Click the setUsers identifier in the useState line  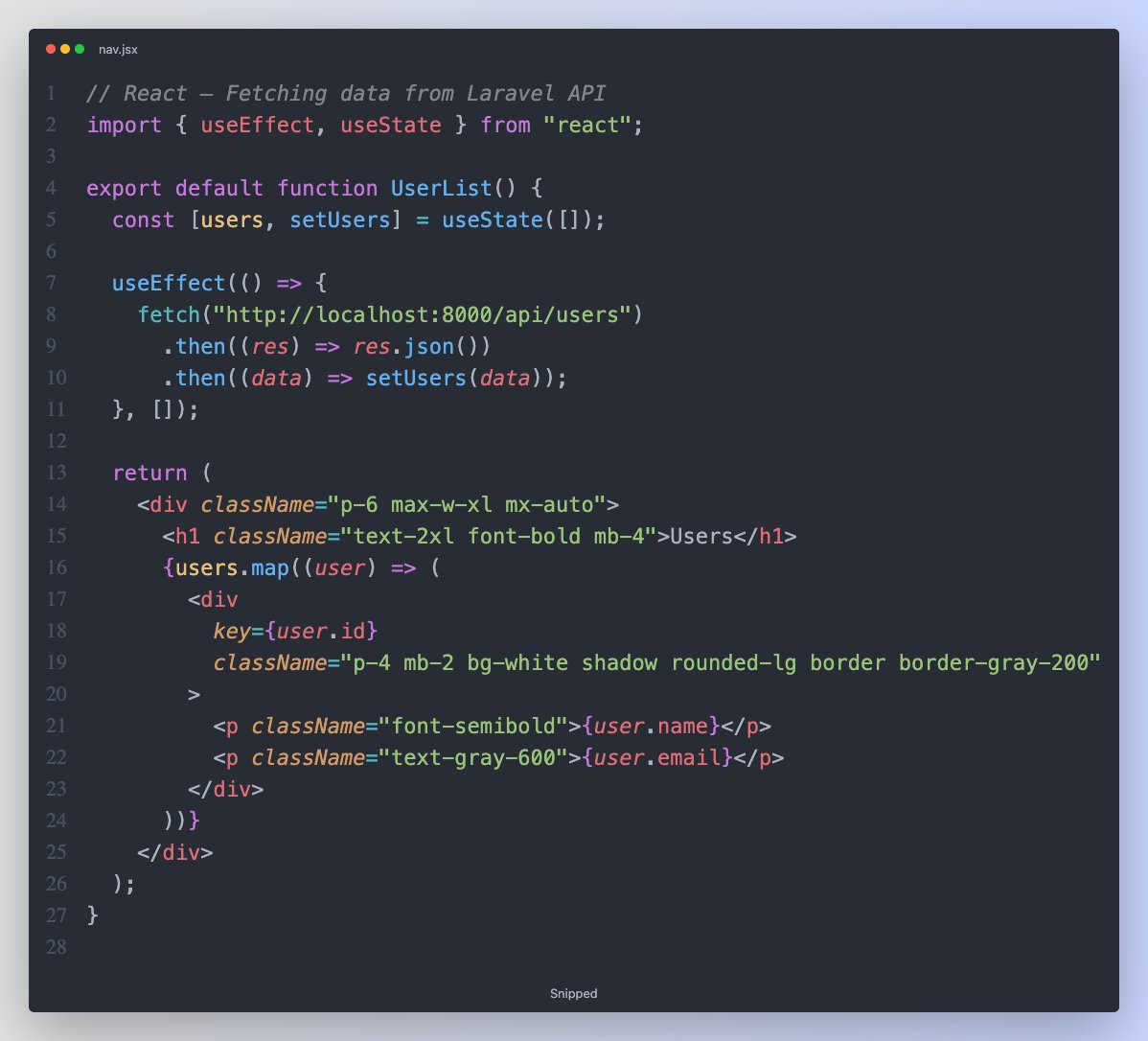click(x=340, y=220)
